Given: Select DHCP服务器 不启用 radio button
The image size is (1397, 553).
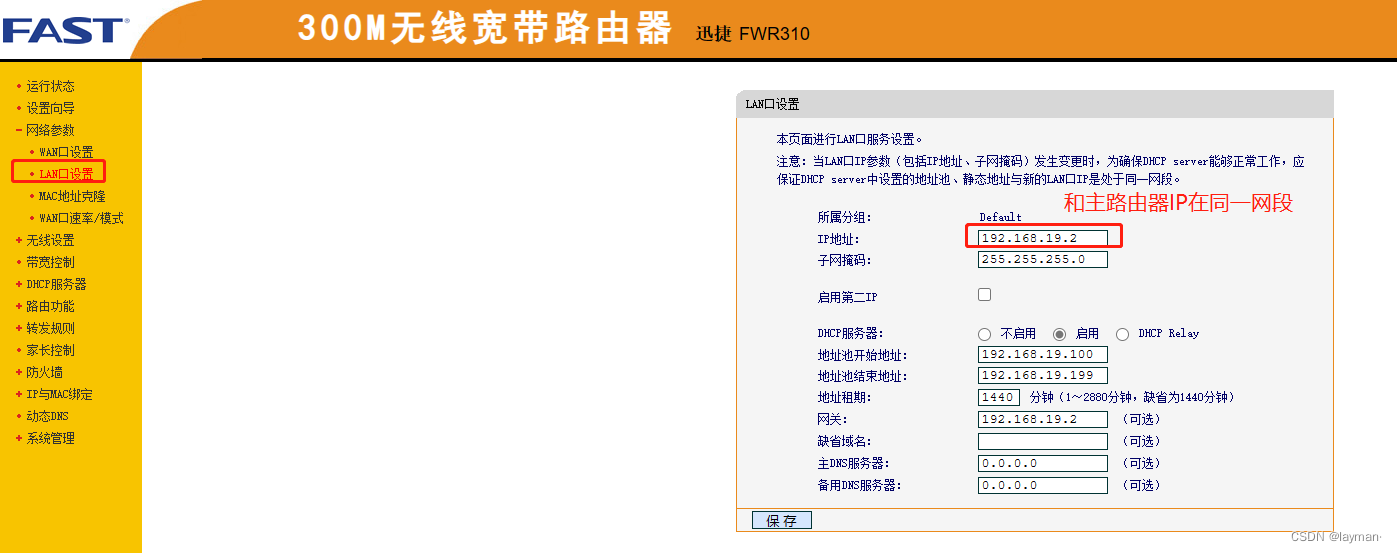Looking at the screenshot, I should click(x=984, y=334).
